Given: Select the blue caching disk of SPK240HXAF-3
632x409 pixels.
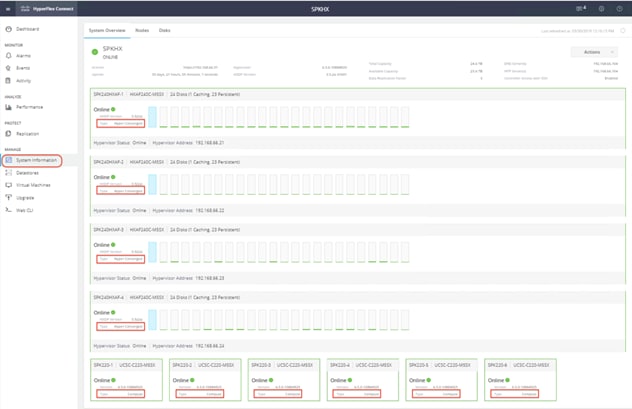Looking at the screenshot, I should (152, 252).
